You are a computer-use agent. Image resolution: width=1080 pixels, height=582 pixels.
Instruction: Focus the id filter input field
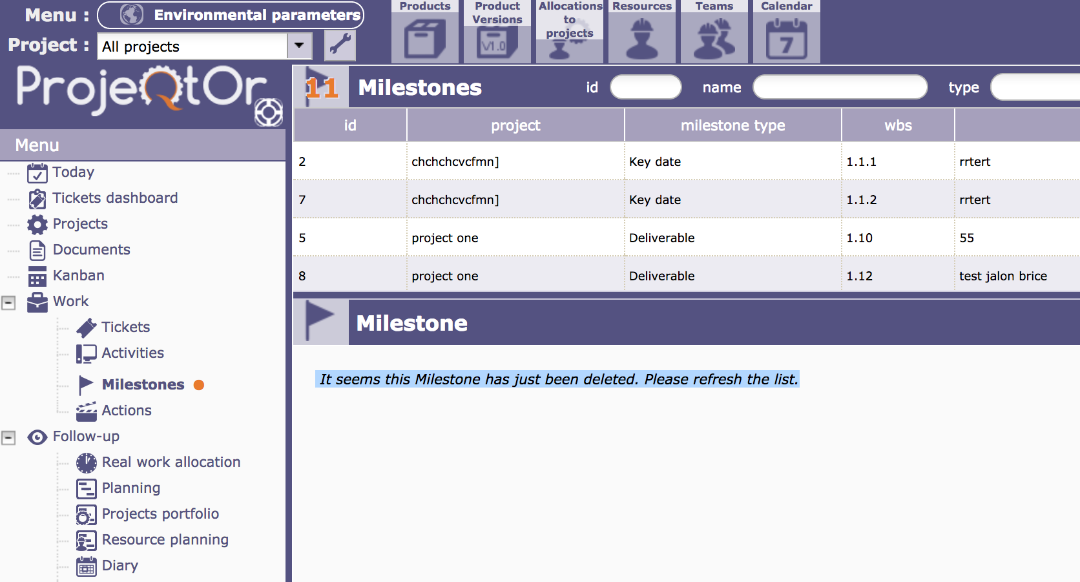coord(645,87)
